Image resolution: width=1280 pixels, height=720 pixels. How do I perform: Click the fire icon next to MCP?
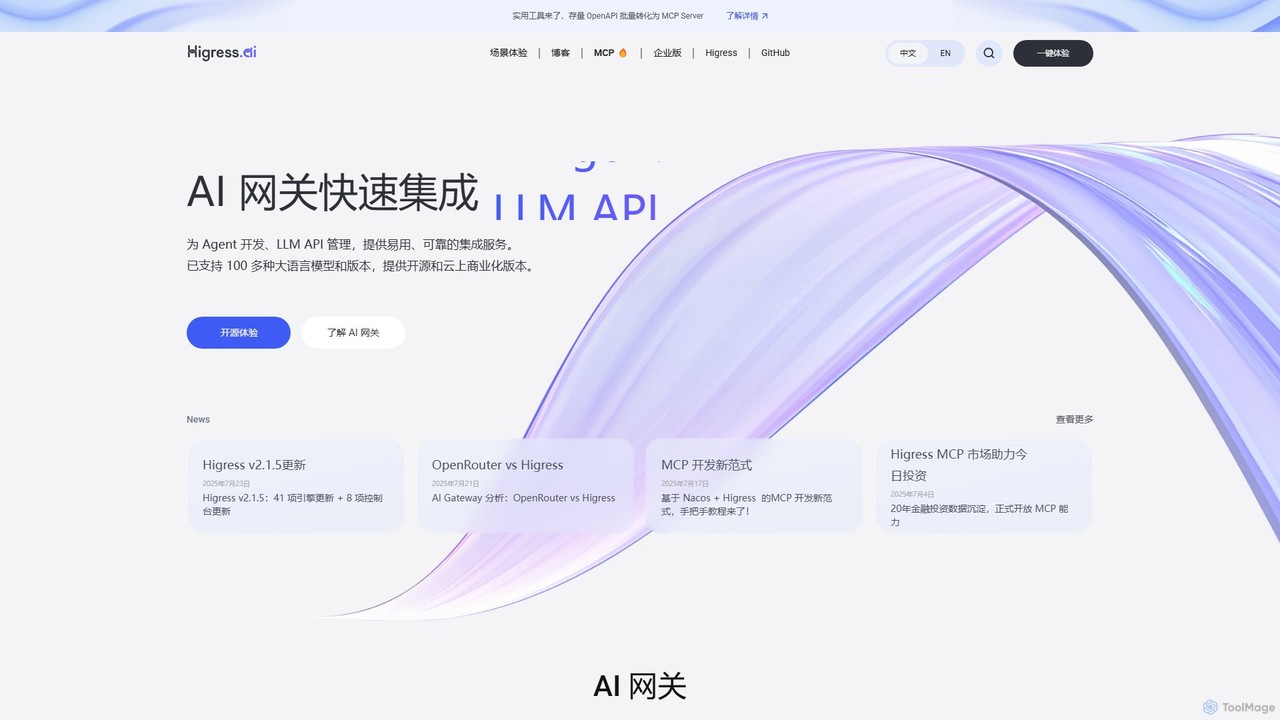(623, 53)
